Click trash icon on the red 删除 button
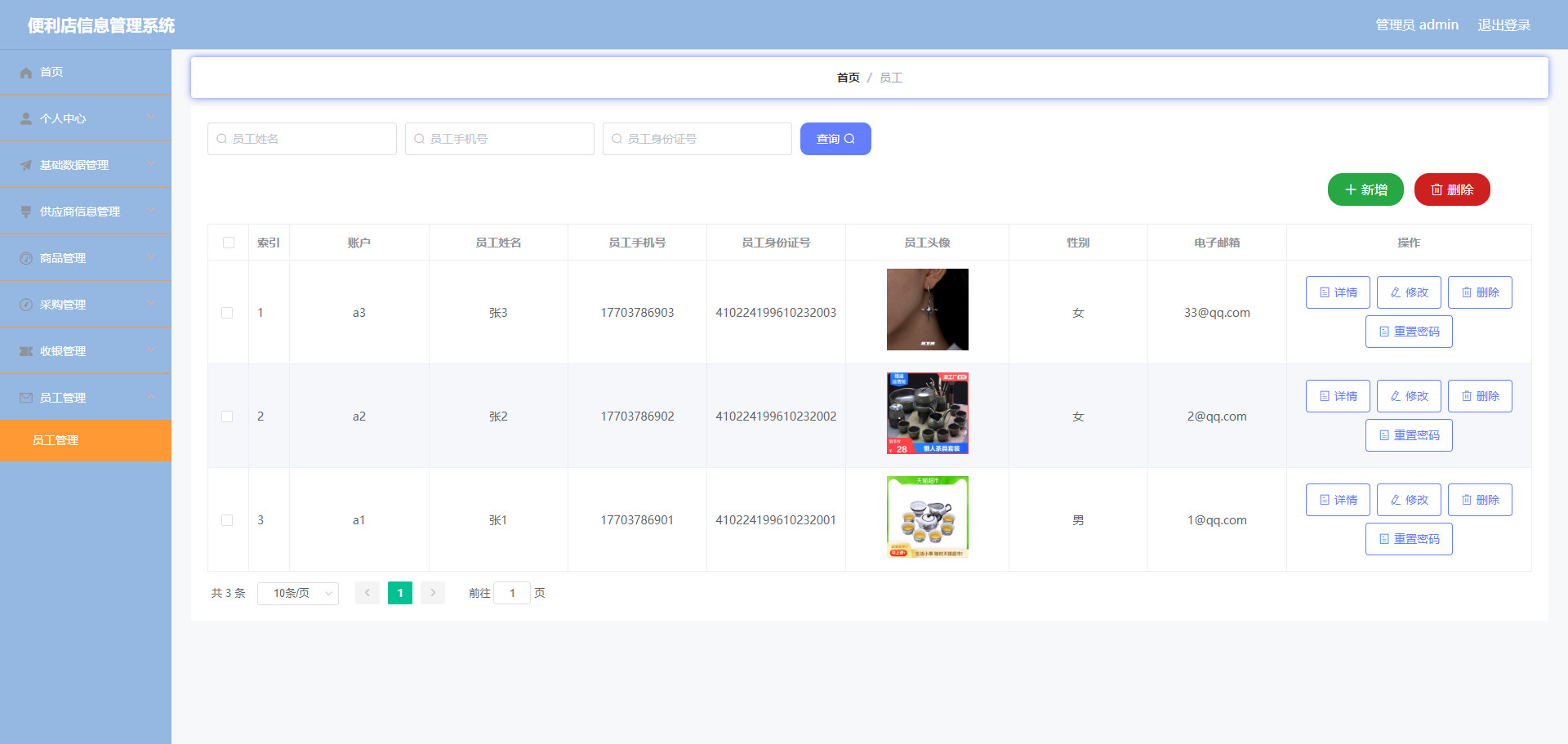The image size is (1568, 744). point(1437,189)
